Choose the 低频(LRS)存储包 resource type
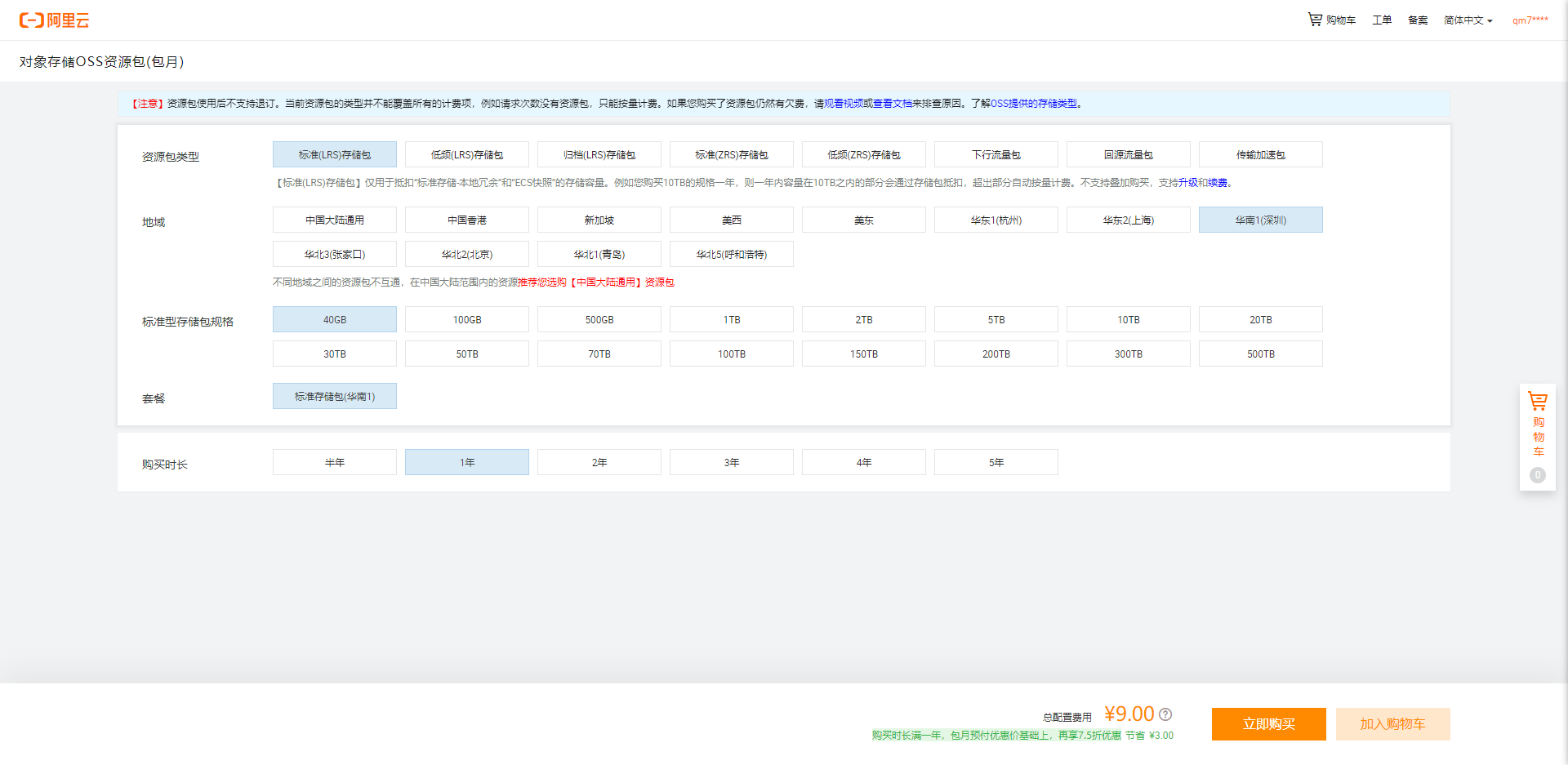The width and height of the screenshot is (1568, 765). (x=467, y=154)
